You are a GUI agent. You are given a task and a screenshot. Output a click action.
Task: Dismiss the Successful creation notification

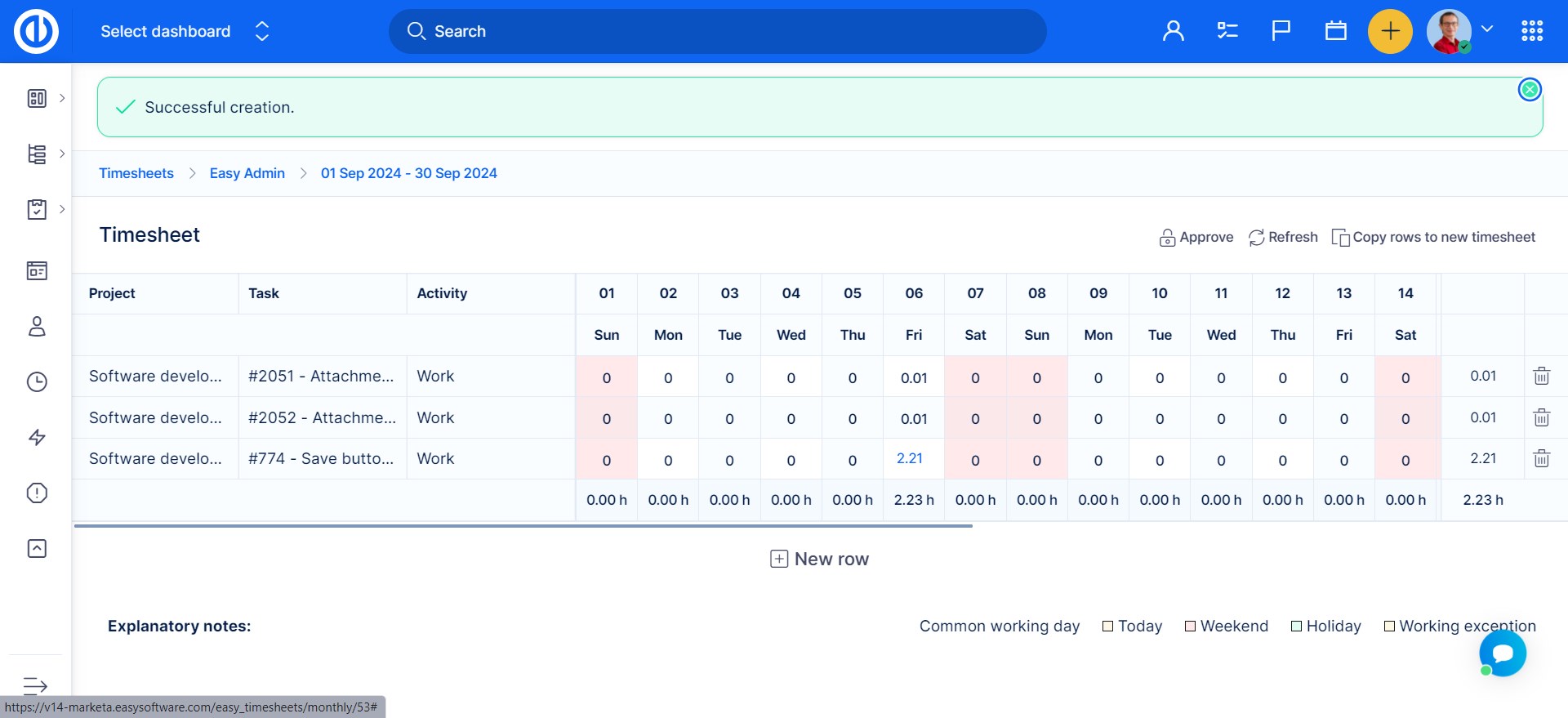tap(1529, 90)
